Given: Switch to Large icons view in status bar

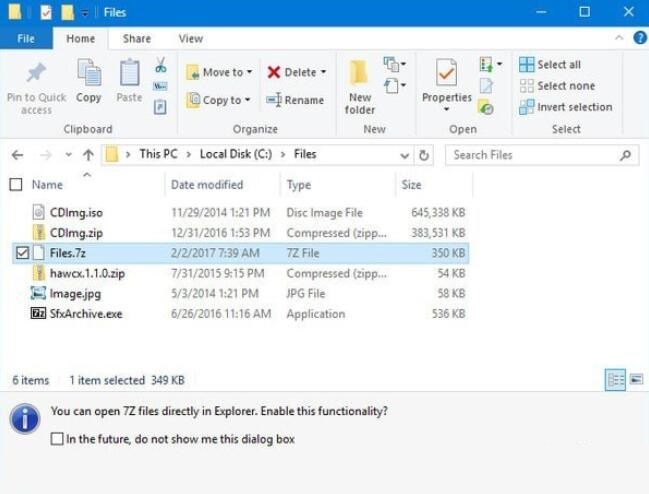Looking at the screenshot, I should coord(636,379).
